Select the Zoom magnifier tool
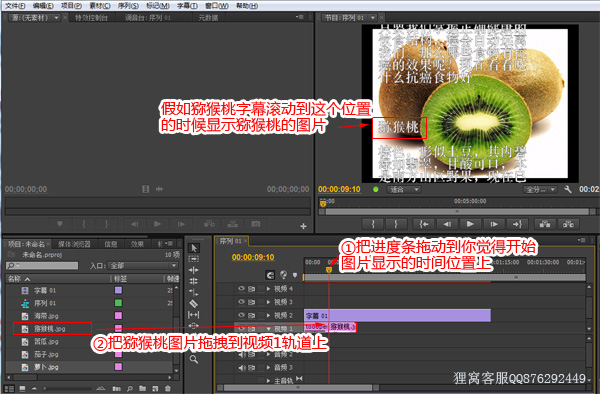 click(x=194, y=359)
